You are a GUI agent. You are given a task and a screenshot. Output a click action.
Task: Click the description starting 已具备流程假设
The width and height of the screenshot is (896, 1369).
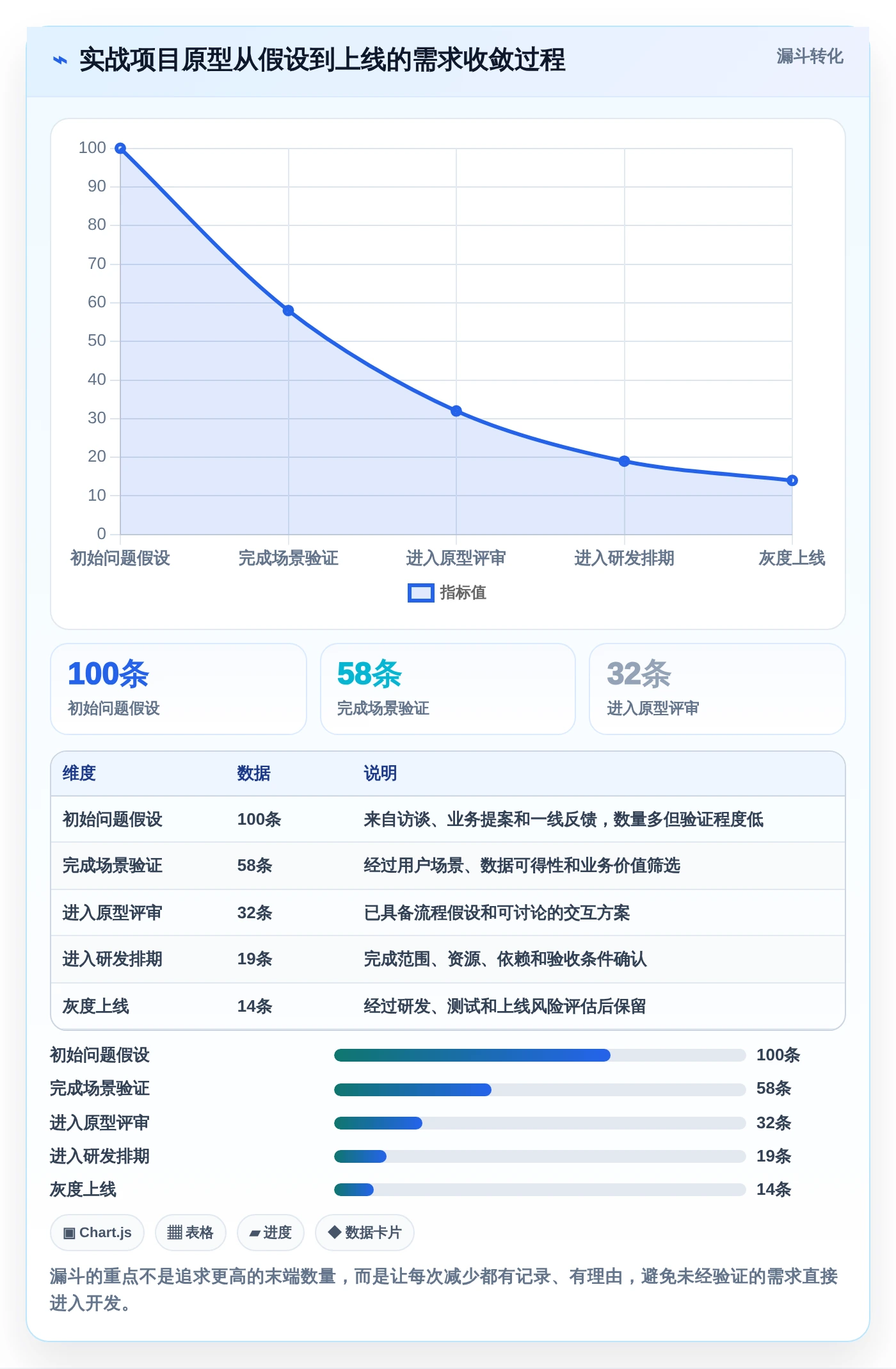[497, 913]
